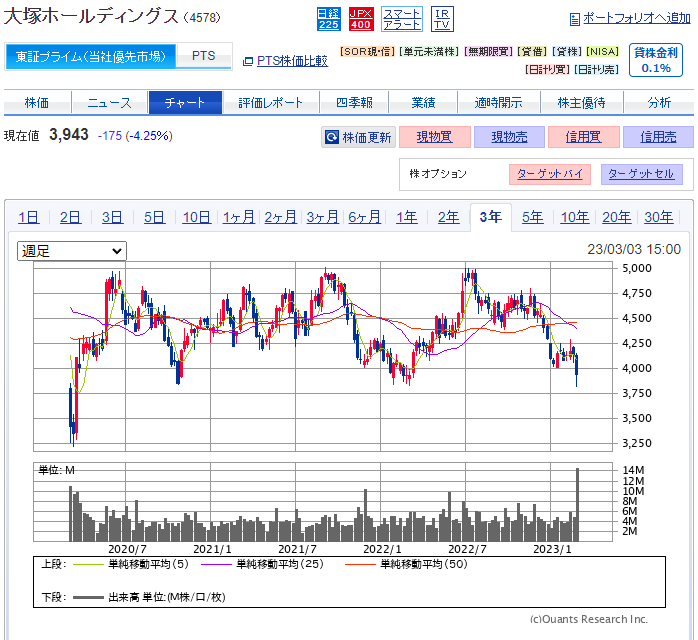This screenshot has height=640, width=698.
Task: Select 東証プライム market tab
Action: point(91,56)
